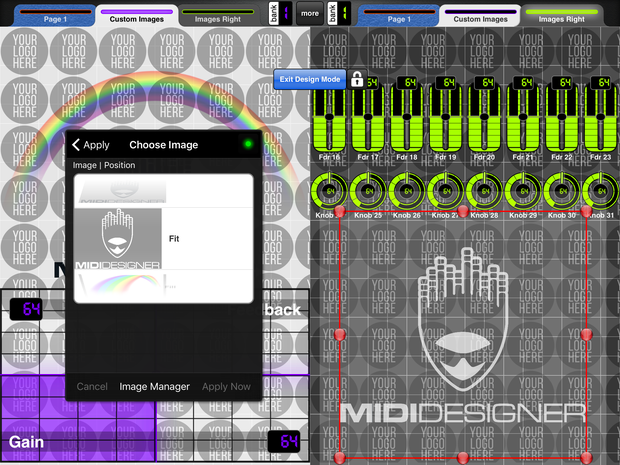
Task: Click the top-right red resize handle
Action: click(x=586, y=211)
